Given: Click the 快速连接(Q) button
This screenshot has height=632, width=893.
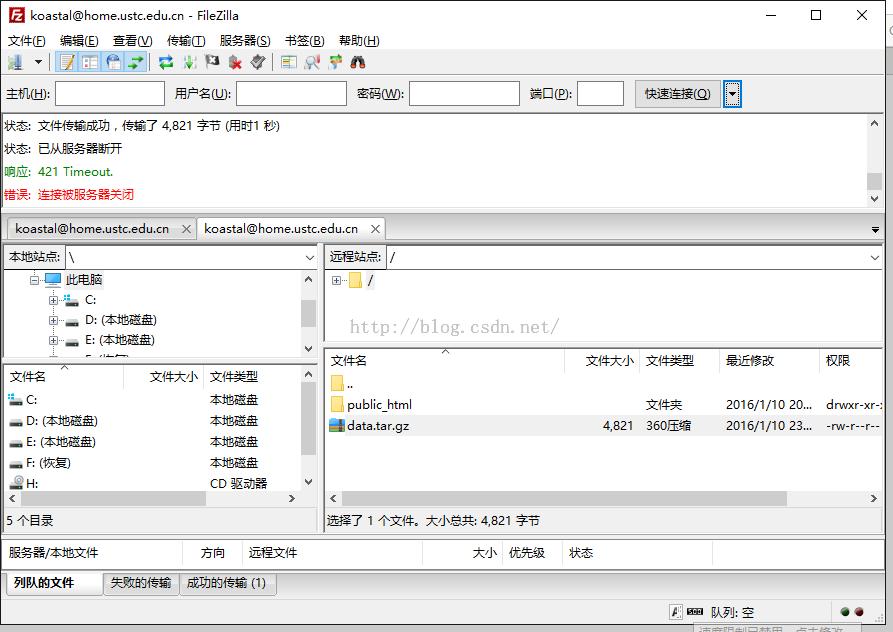Looking at the screenshot, I should (678, 93).
